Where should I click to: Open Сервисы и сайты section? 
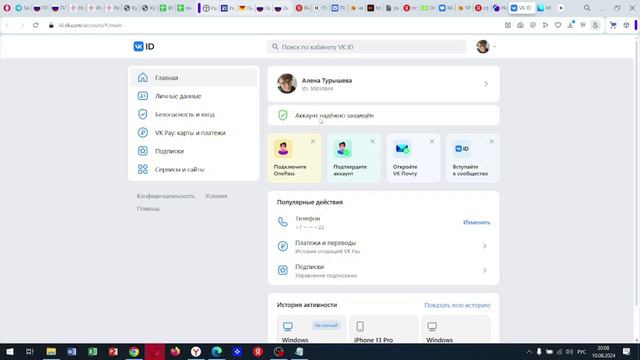click(x=194, y=169)
